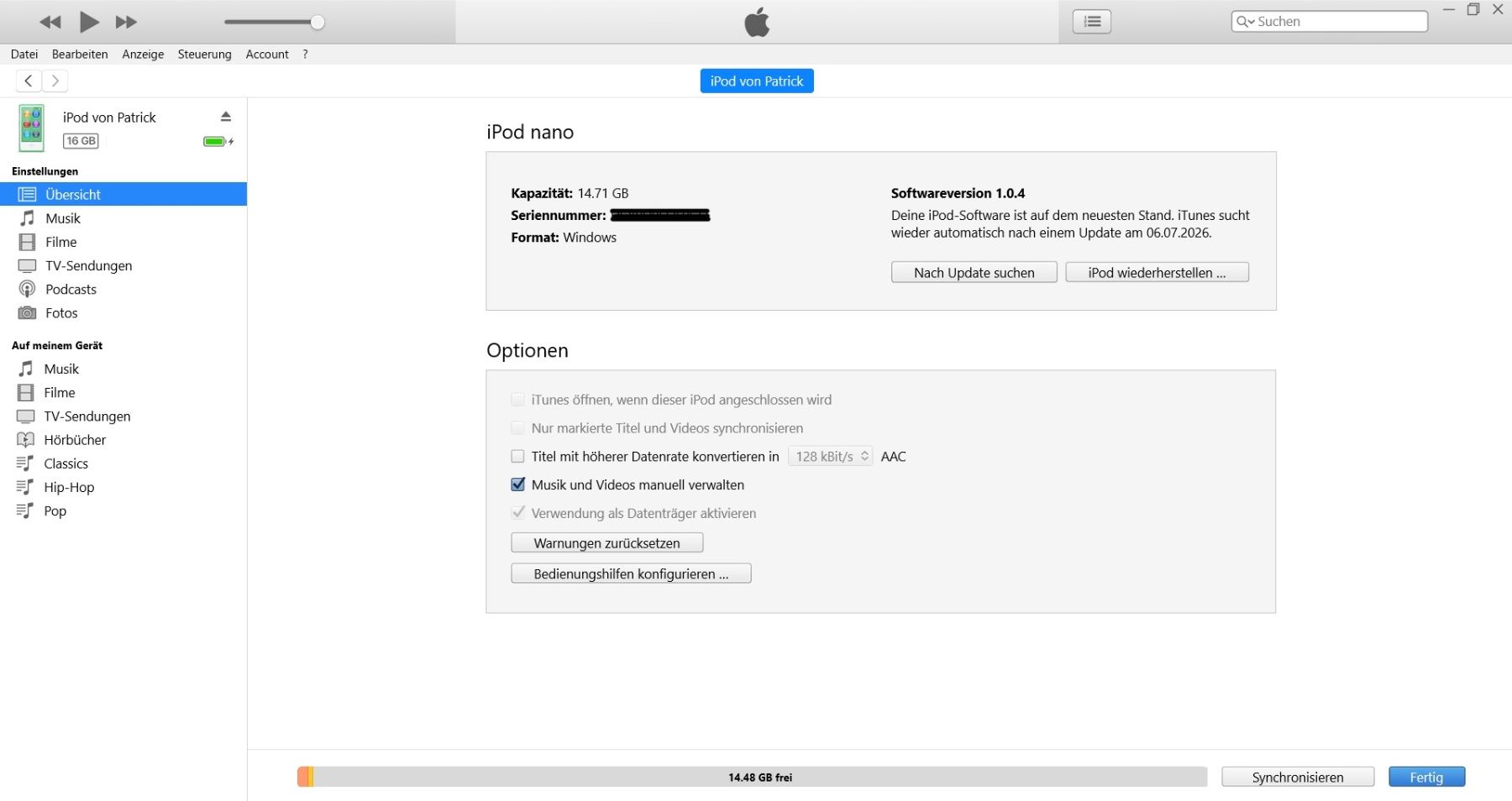Open Hörbücher on my device
This screenshot has height=801, width=1512.
pos(123,439)
